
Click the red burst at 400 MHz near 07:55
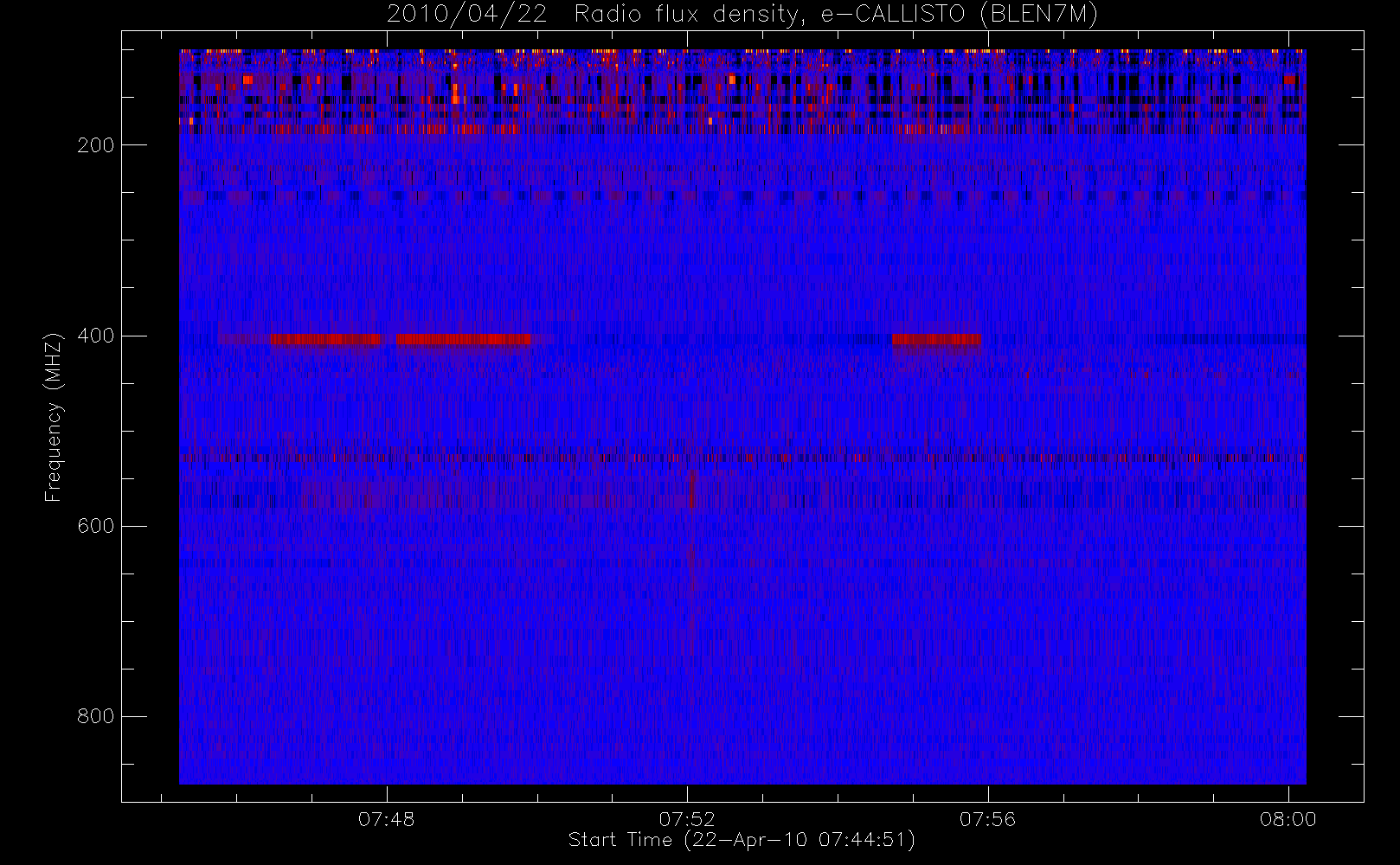[x=936, y=339]
